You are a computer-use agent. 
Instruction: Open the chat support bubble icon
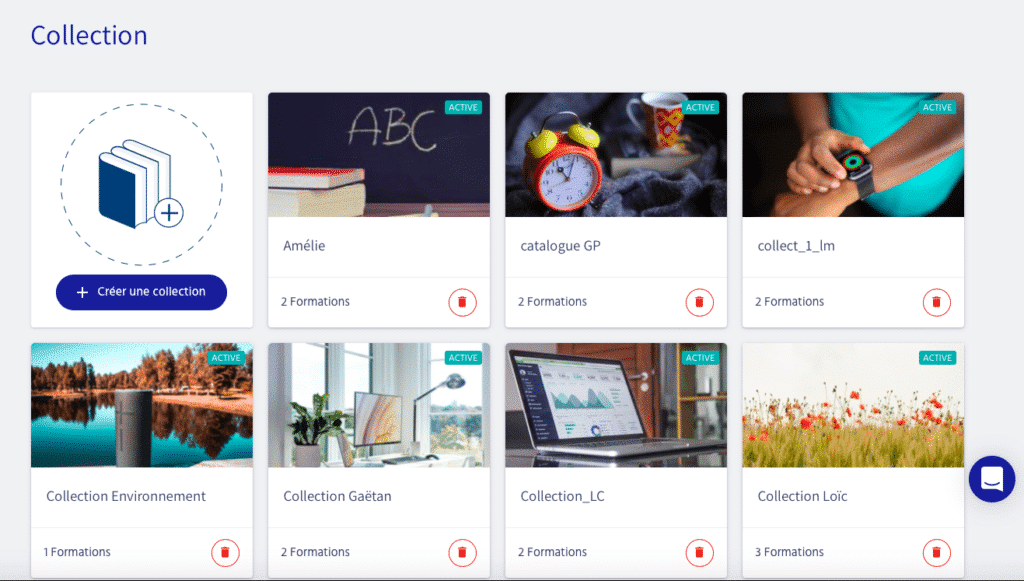pos(991,479)
